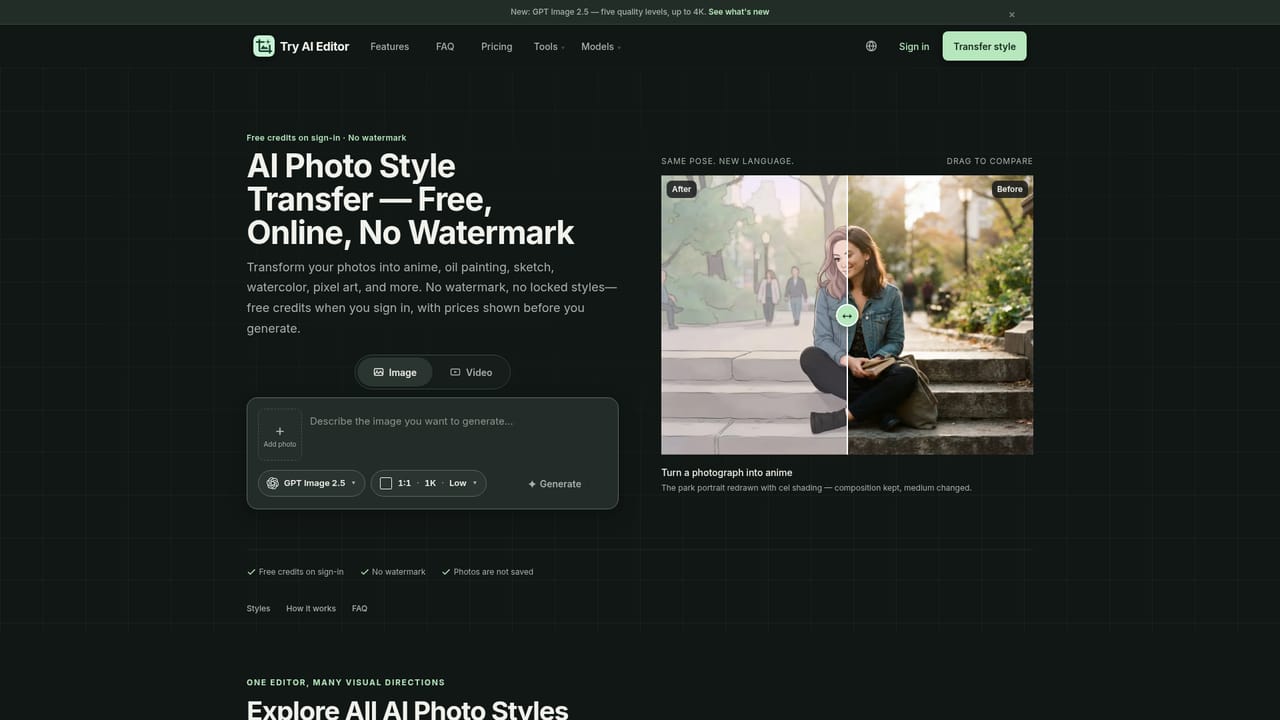Click the "Turn a photograph into anime" caption
1280x720 pixels.
pyautogui.click(x=727, y=473)
